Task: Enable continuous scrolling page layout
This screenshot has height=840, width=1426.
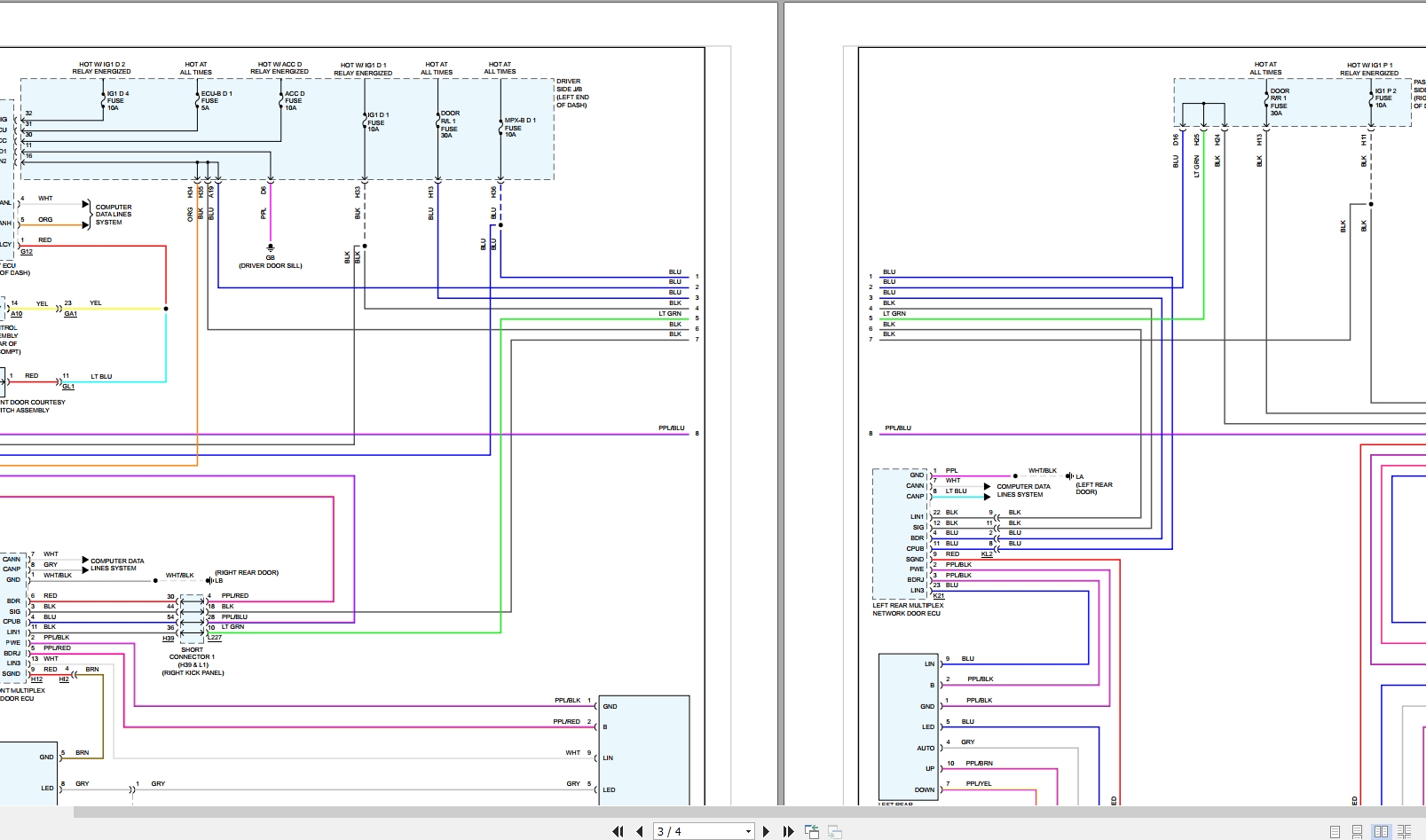Action: (x=1357, y=831)
